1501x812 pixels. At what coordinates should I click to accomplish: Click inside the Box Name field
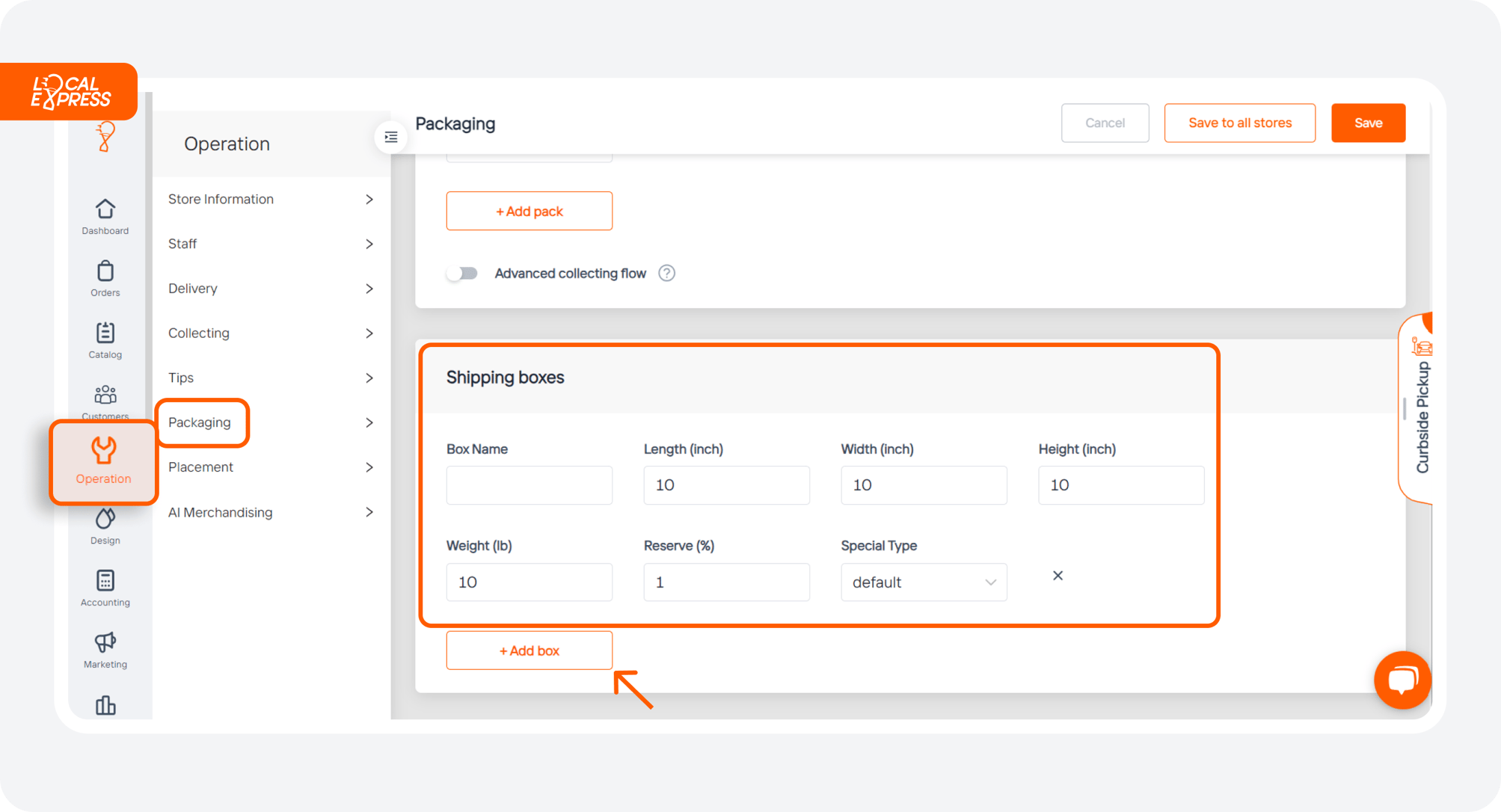click(x=529, y=485)
